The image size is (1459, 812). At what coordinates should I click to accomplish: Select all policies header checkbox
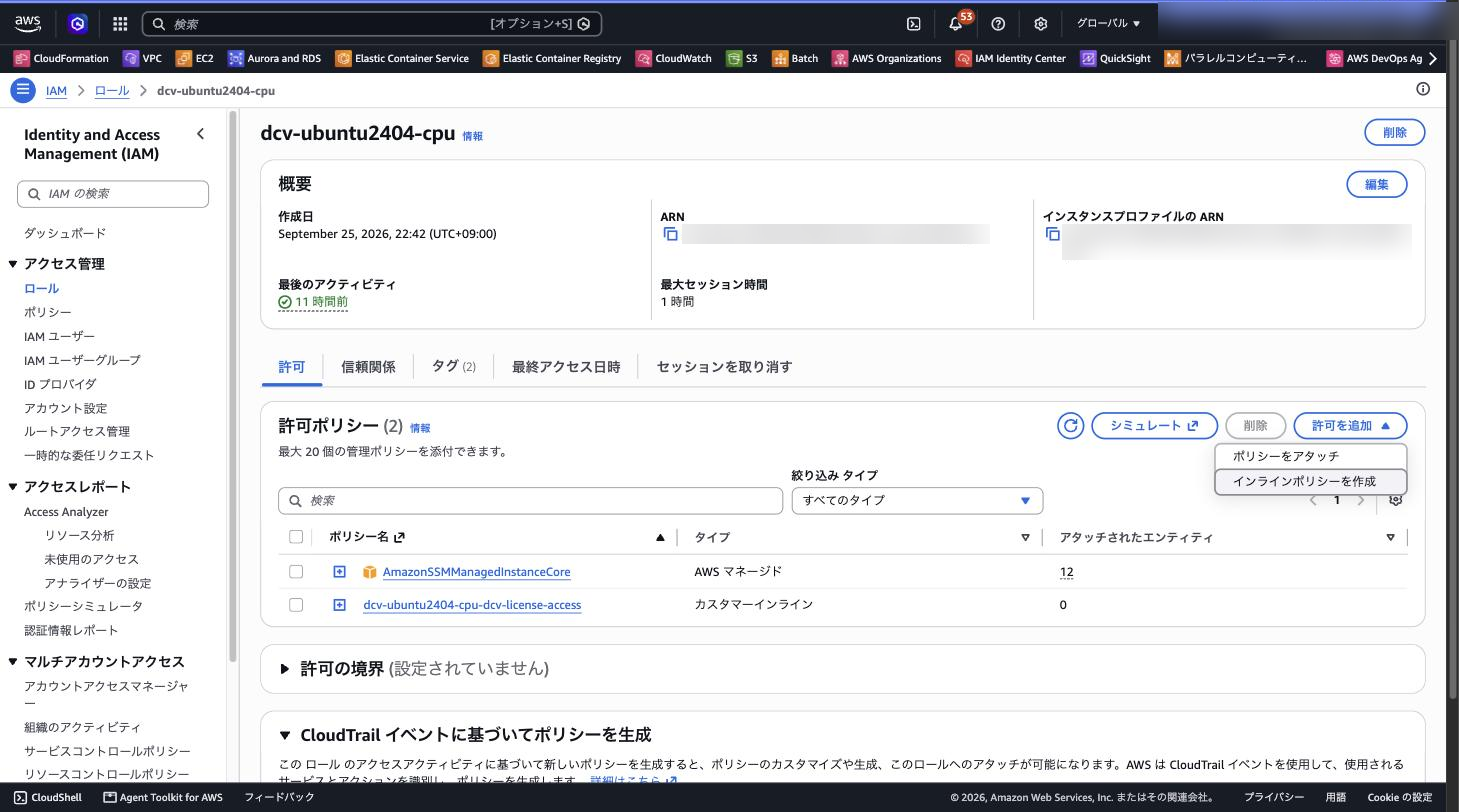296,537
